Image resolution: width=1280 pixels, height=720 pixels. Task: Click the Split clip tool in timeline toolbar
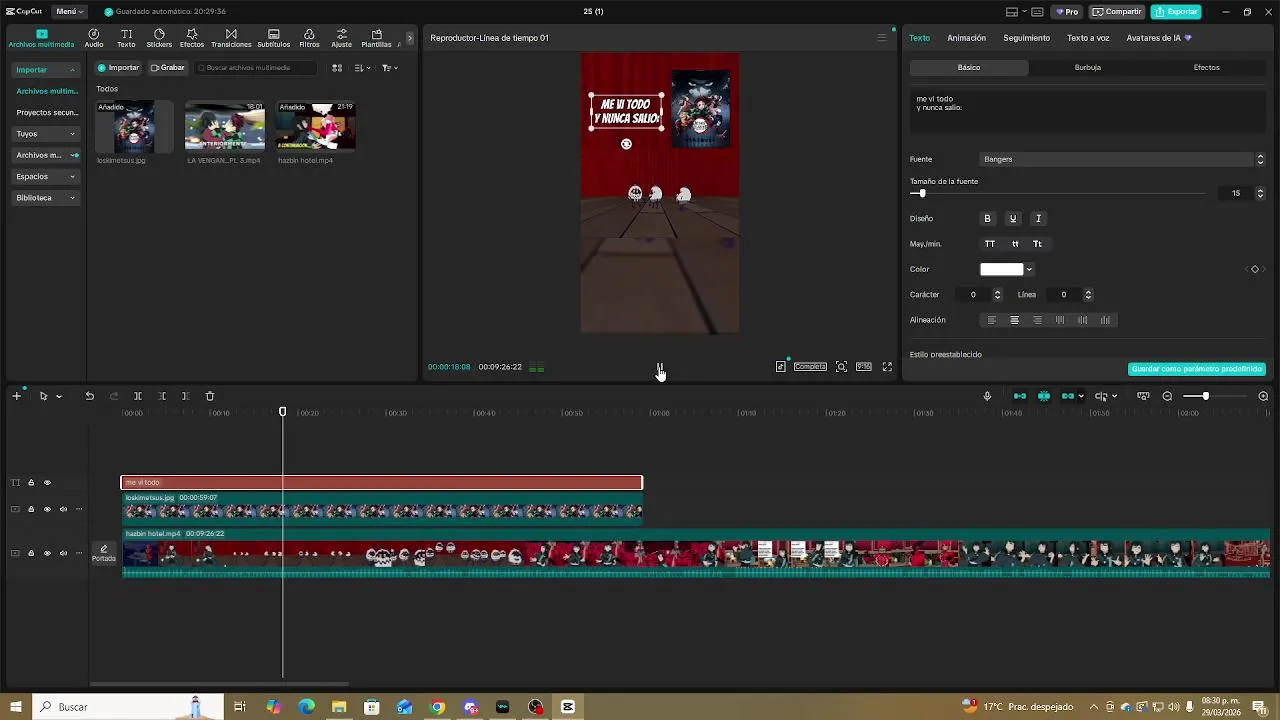(138, 396)
